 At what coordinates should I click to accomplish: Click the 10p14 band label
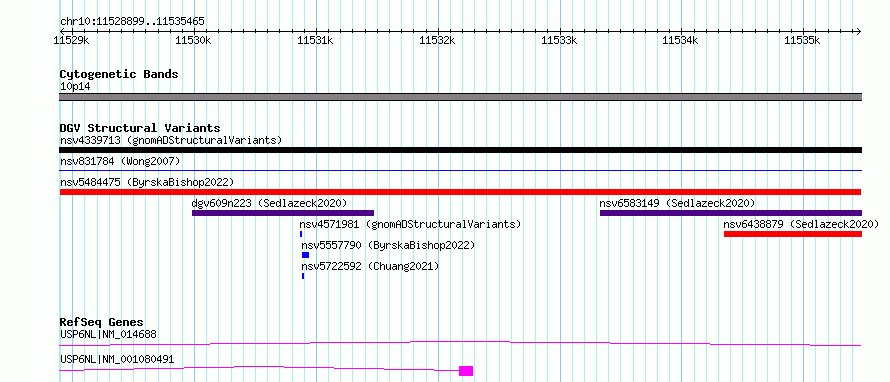pos(75,87)
